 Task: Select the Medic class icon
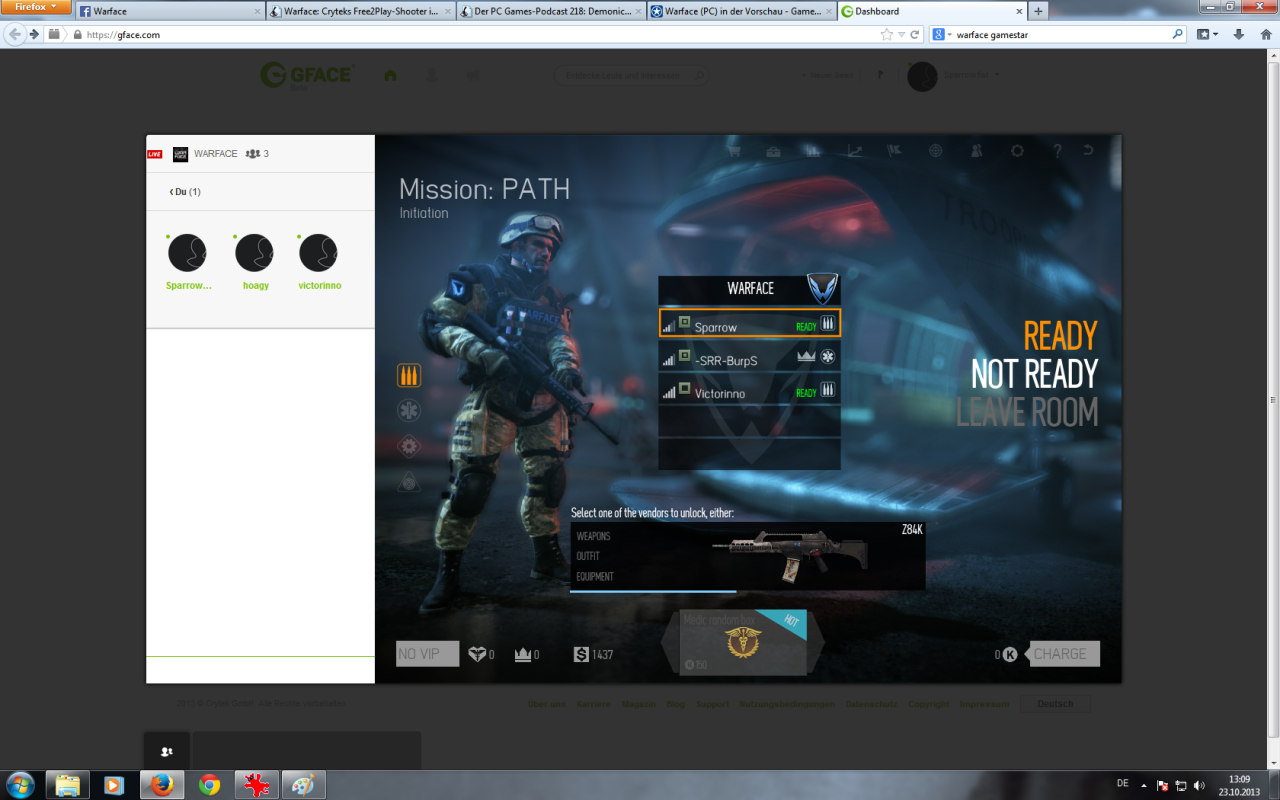(409, 411)
